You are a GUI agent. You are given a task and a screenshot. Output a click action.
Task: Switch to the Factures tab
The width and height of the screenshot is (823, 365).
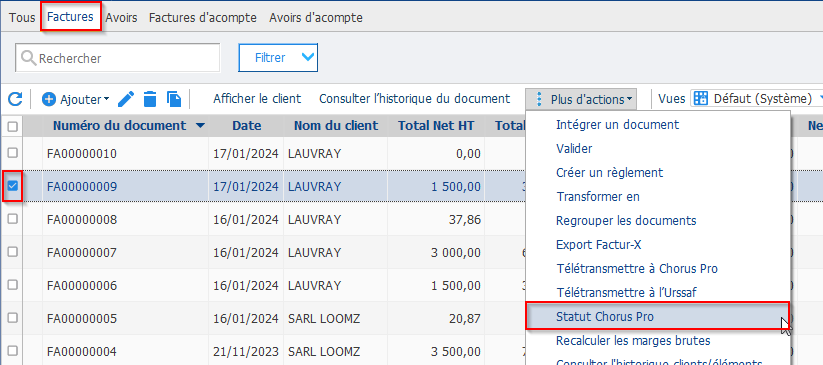pos(70,17)
